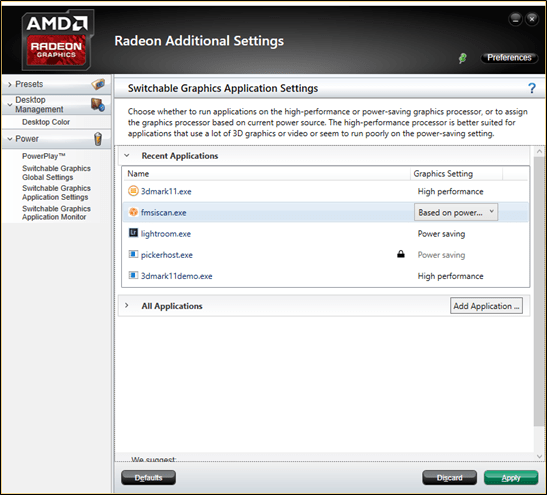Click the Desktop Management monitor icon

(x=98, y=105)
